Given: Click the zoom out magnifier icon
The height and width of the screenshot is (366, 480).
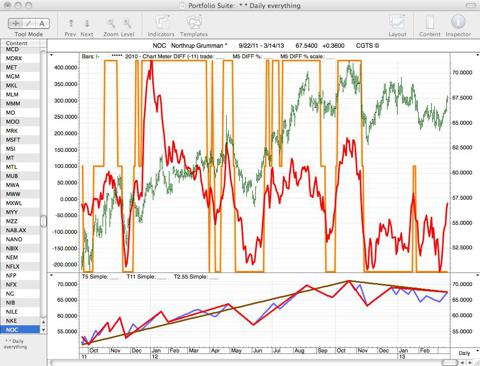Looking at the screenshot, I should click(110, 23).
